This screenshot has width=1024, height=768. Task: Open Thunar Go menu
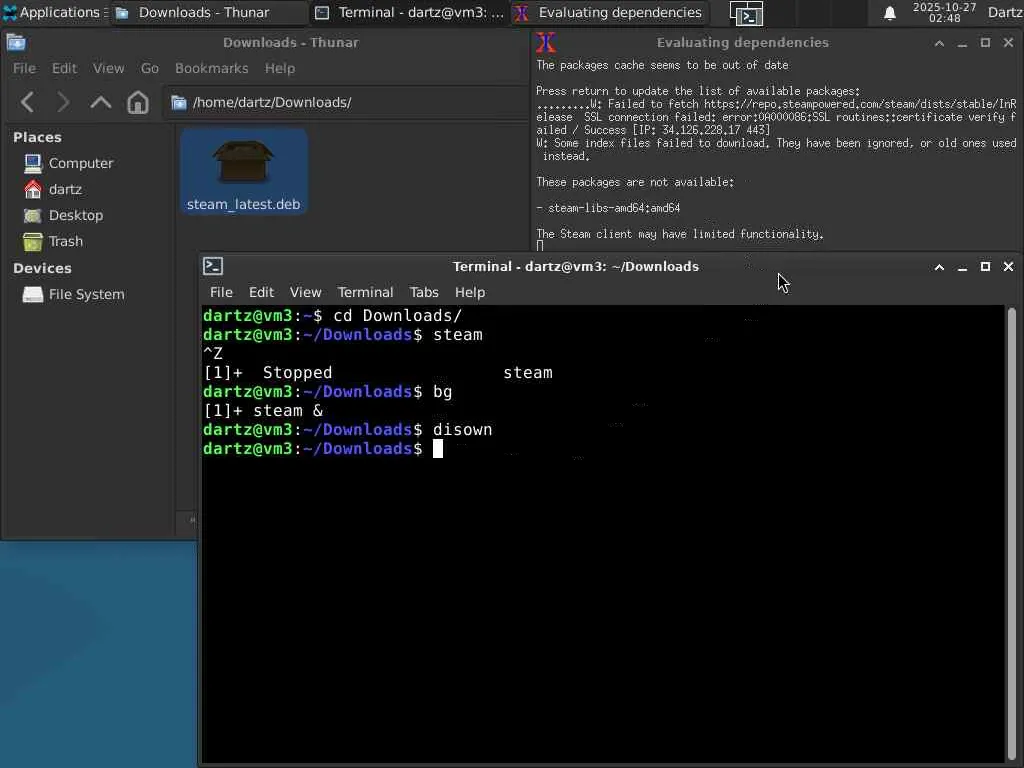(150, 69)
